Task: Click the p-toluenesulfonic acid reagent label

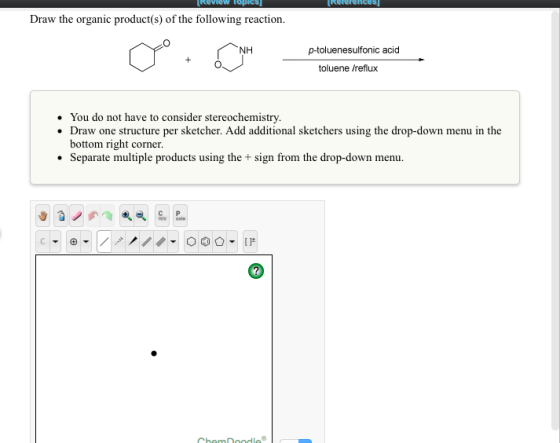Action: click(x=354, y=50)
